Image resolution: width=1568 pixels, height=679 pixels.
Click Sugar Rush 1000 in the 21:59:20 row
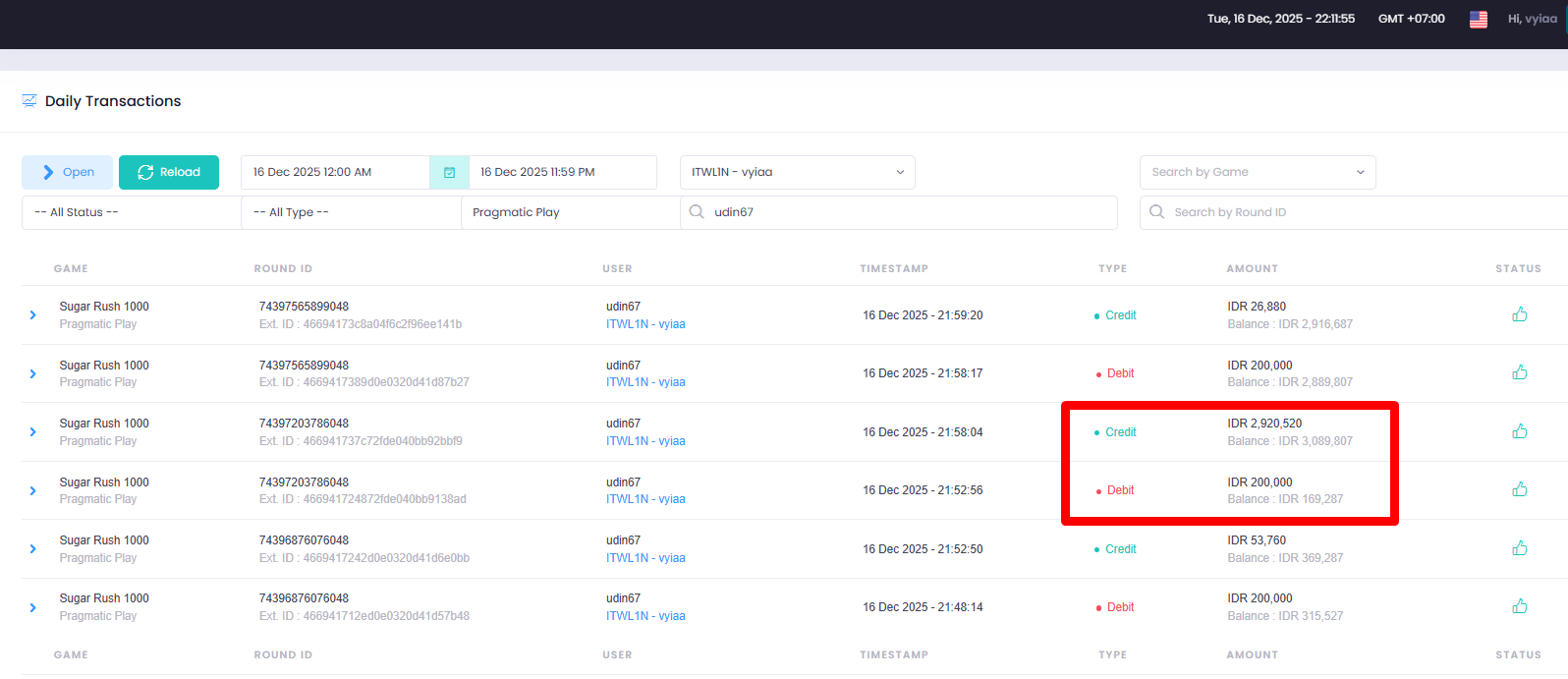click(104, 307)
